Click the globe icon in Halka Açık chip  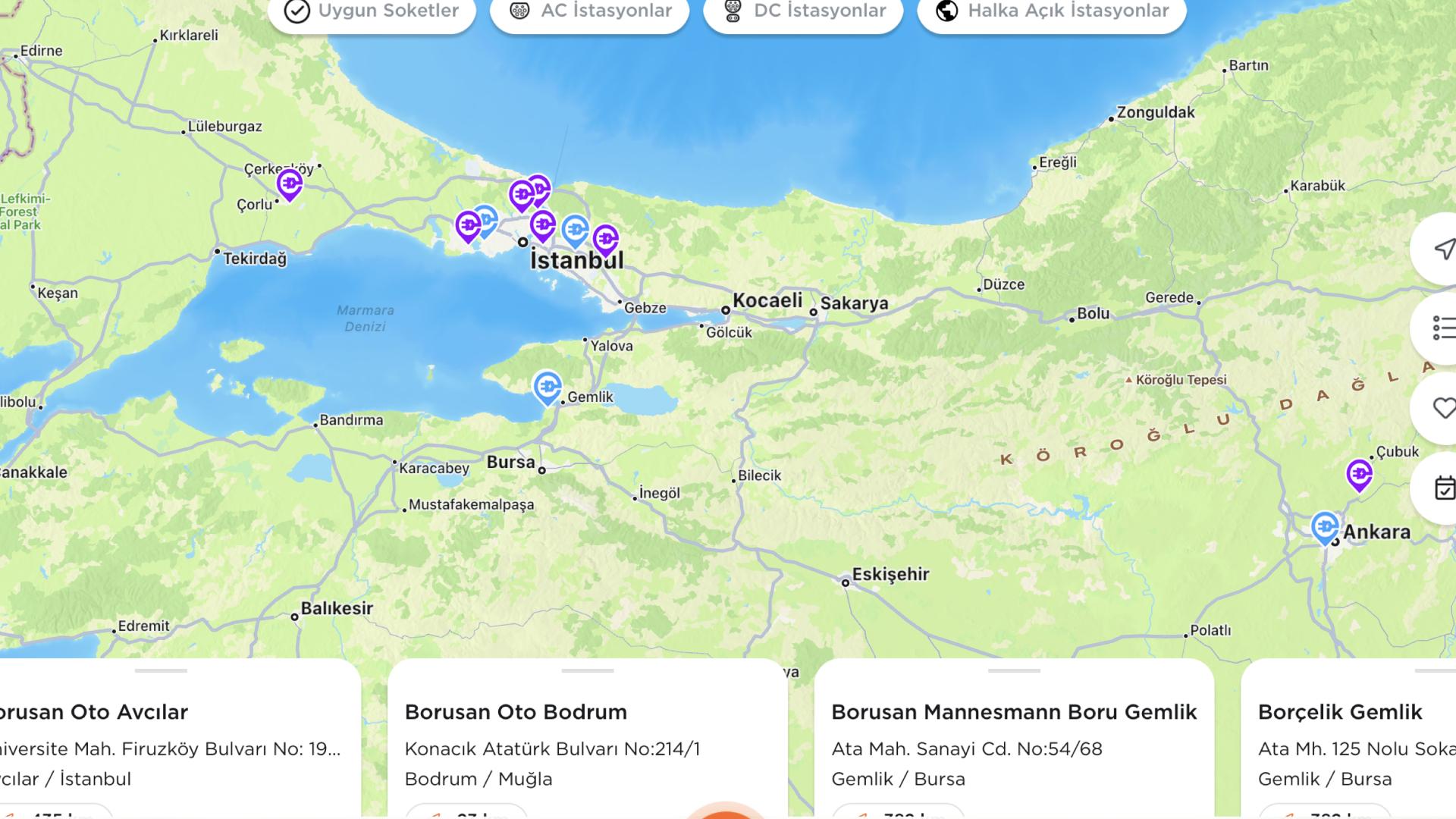click(946, 11)
